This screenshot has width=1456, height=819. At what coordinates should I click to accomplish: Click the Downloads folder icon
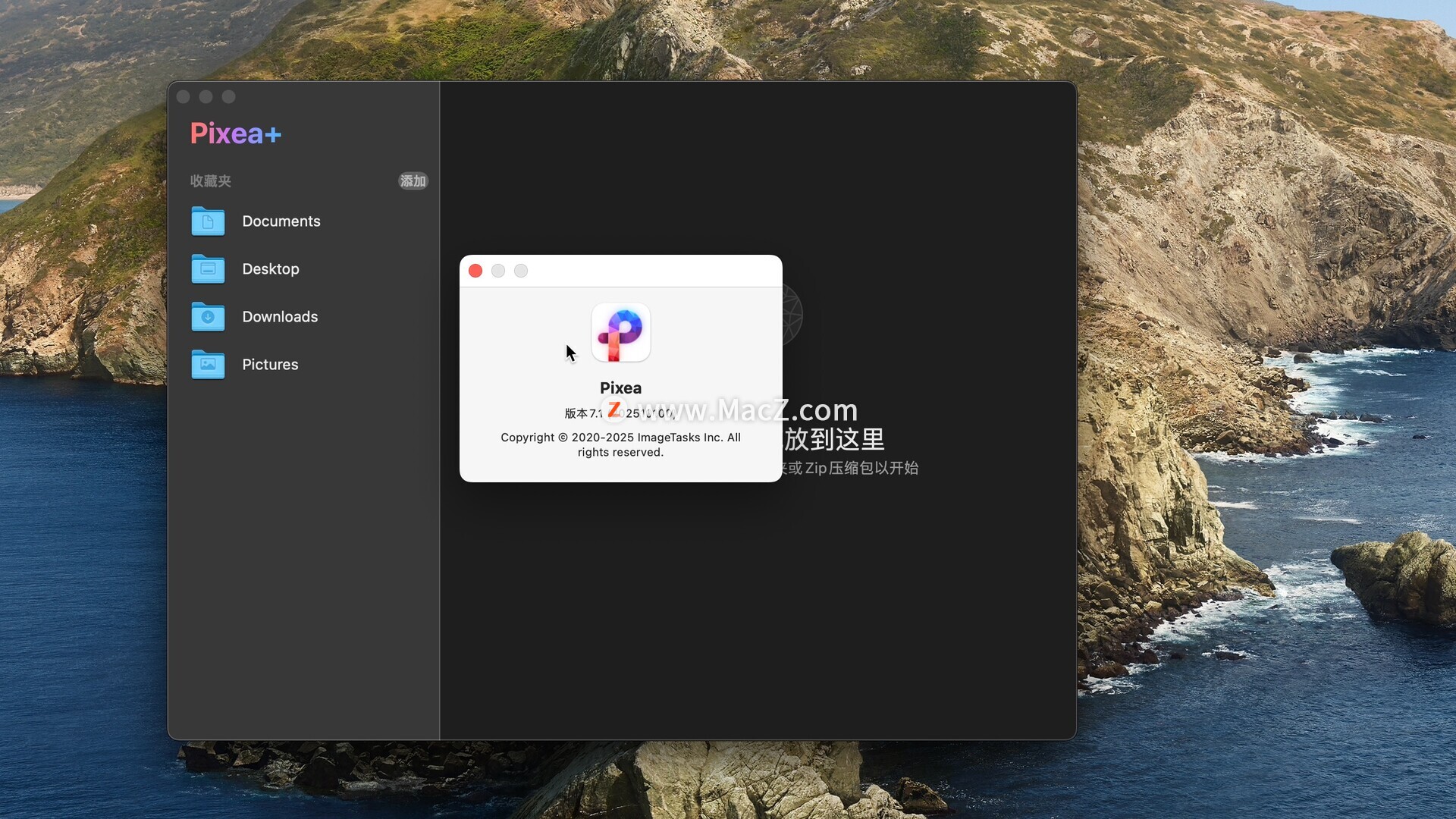pos(208,317)
